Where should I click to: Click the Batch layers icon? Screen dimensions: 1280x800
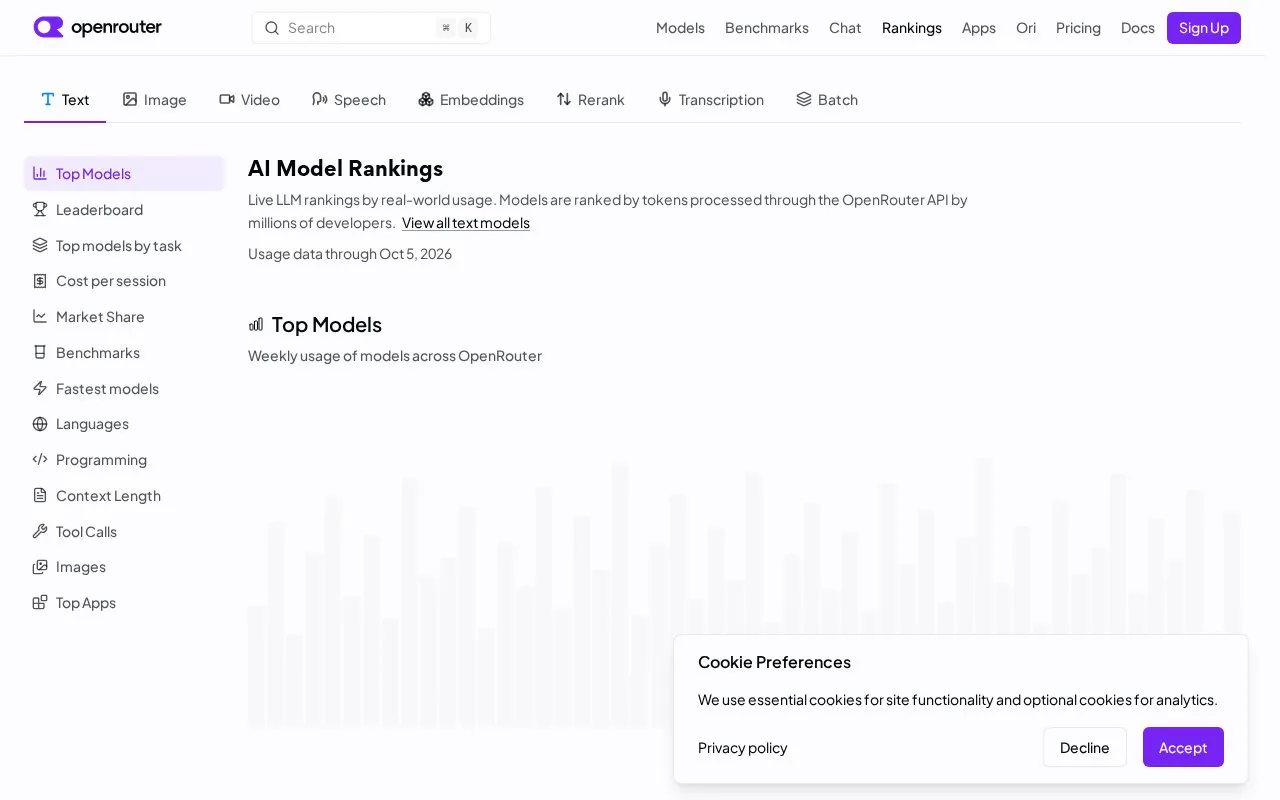point(804,99)
